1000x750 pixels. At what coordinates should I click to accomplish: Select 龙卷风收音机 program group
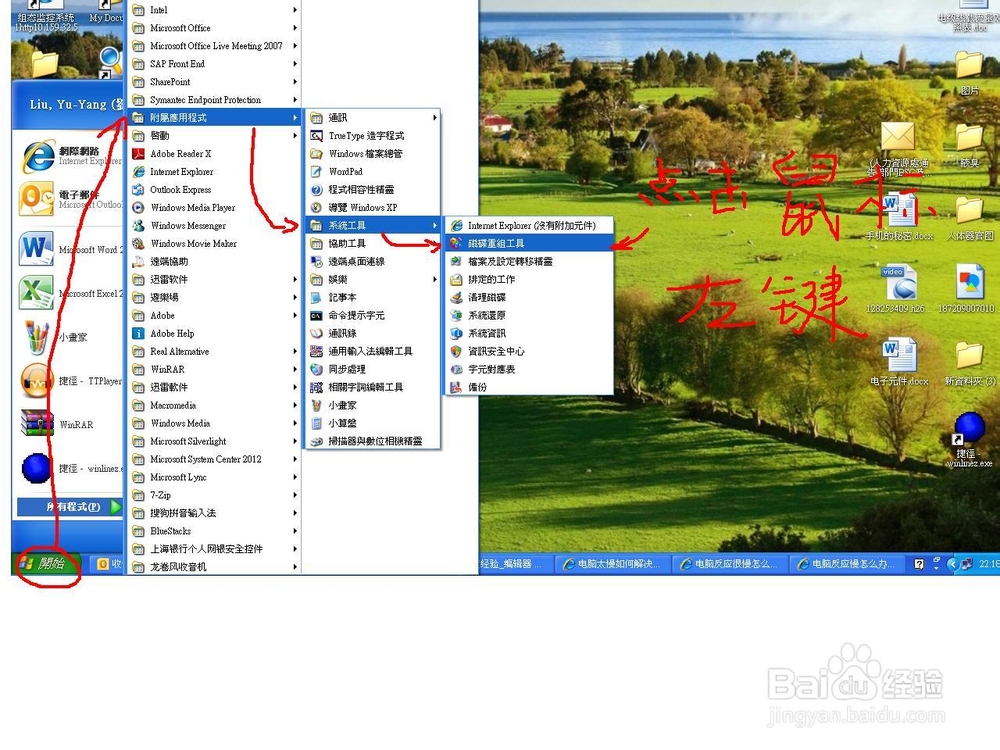coord(214,566)
